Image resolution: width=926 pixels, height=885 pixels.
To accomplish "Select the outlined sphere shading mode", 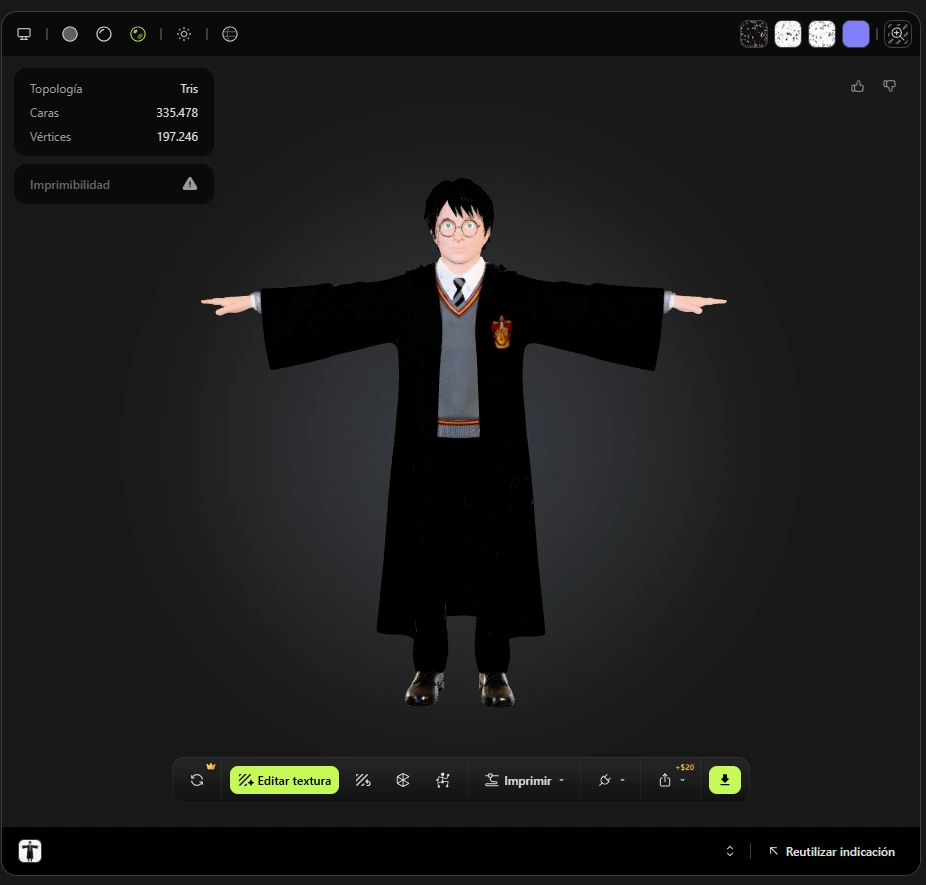I will click(104, 34).
